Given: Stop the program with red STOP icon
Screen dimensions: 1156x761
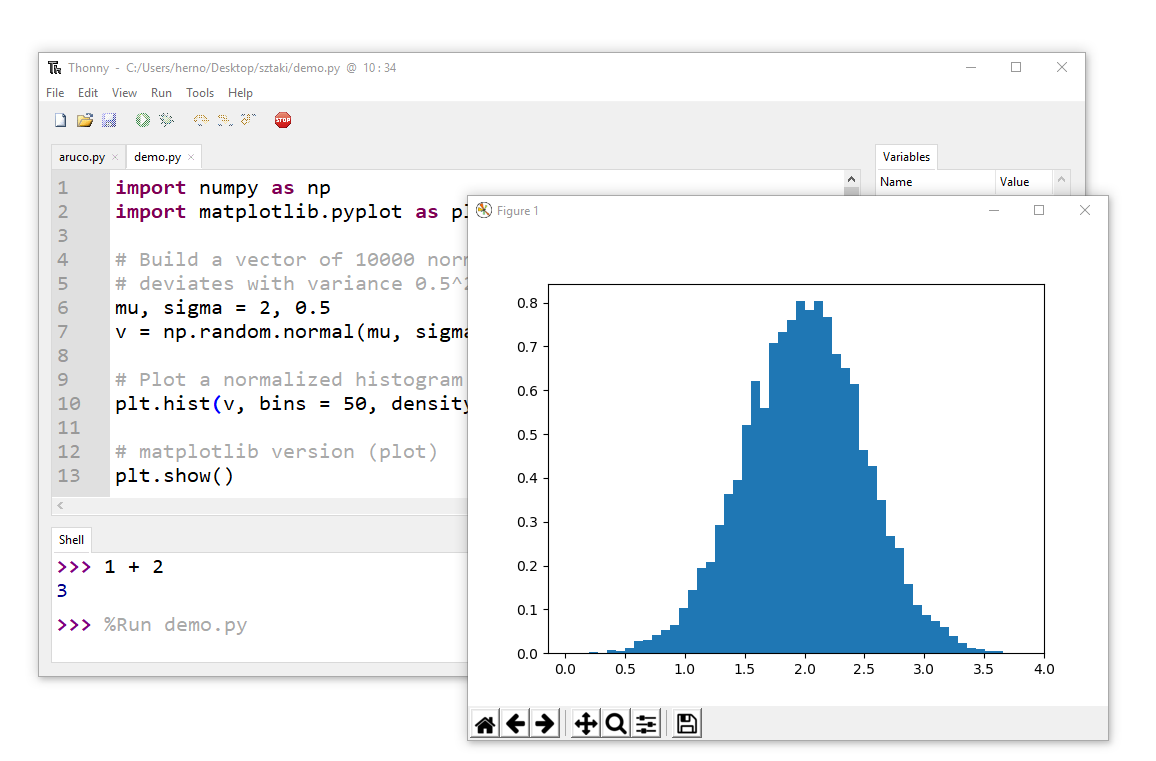Looking at the screenshot, I should (283, 120).
